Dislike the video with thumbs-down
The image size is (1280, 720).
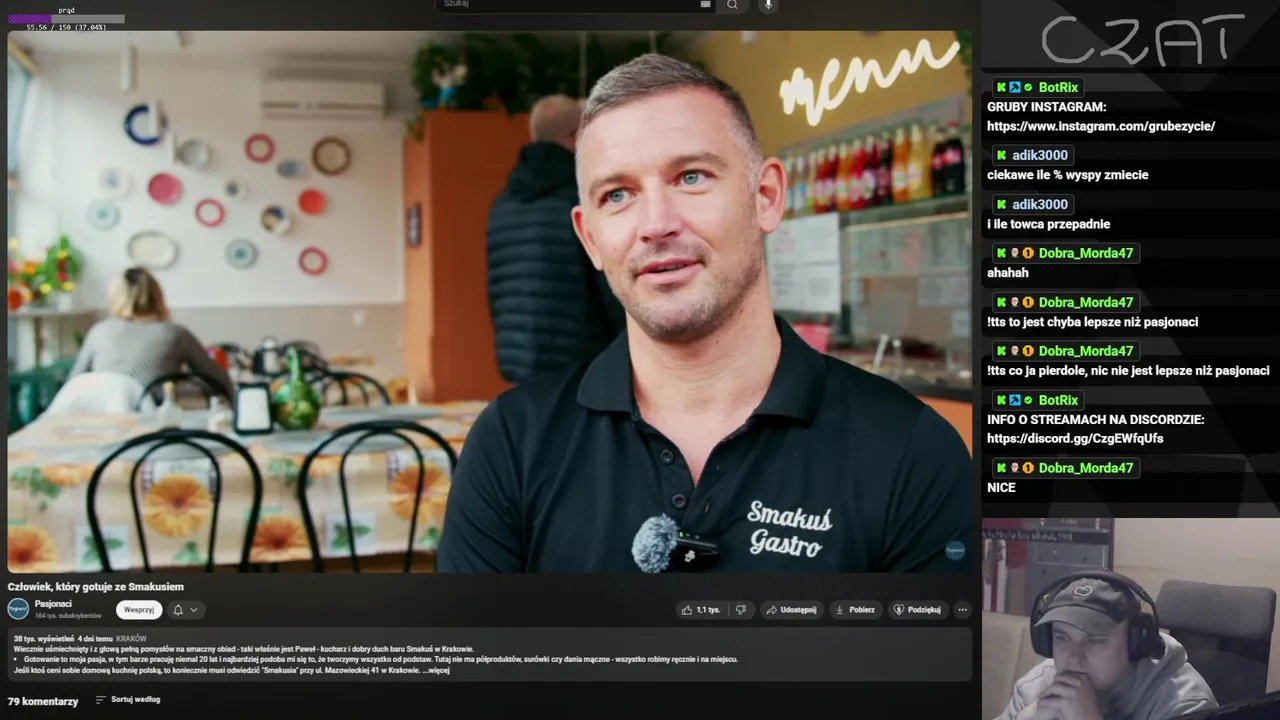point(741,610)
